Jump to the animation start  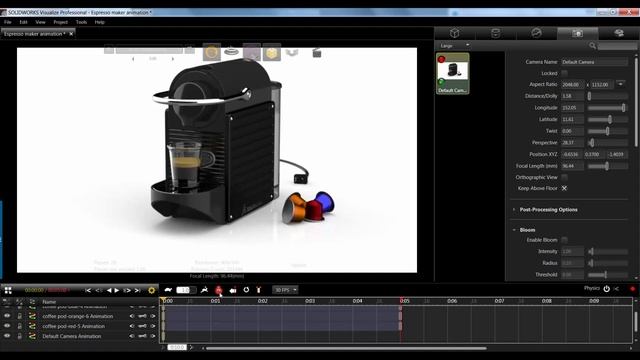[88, 290]
